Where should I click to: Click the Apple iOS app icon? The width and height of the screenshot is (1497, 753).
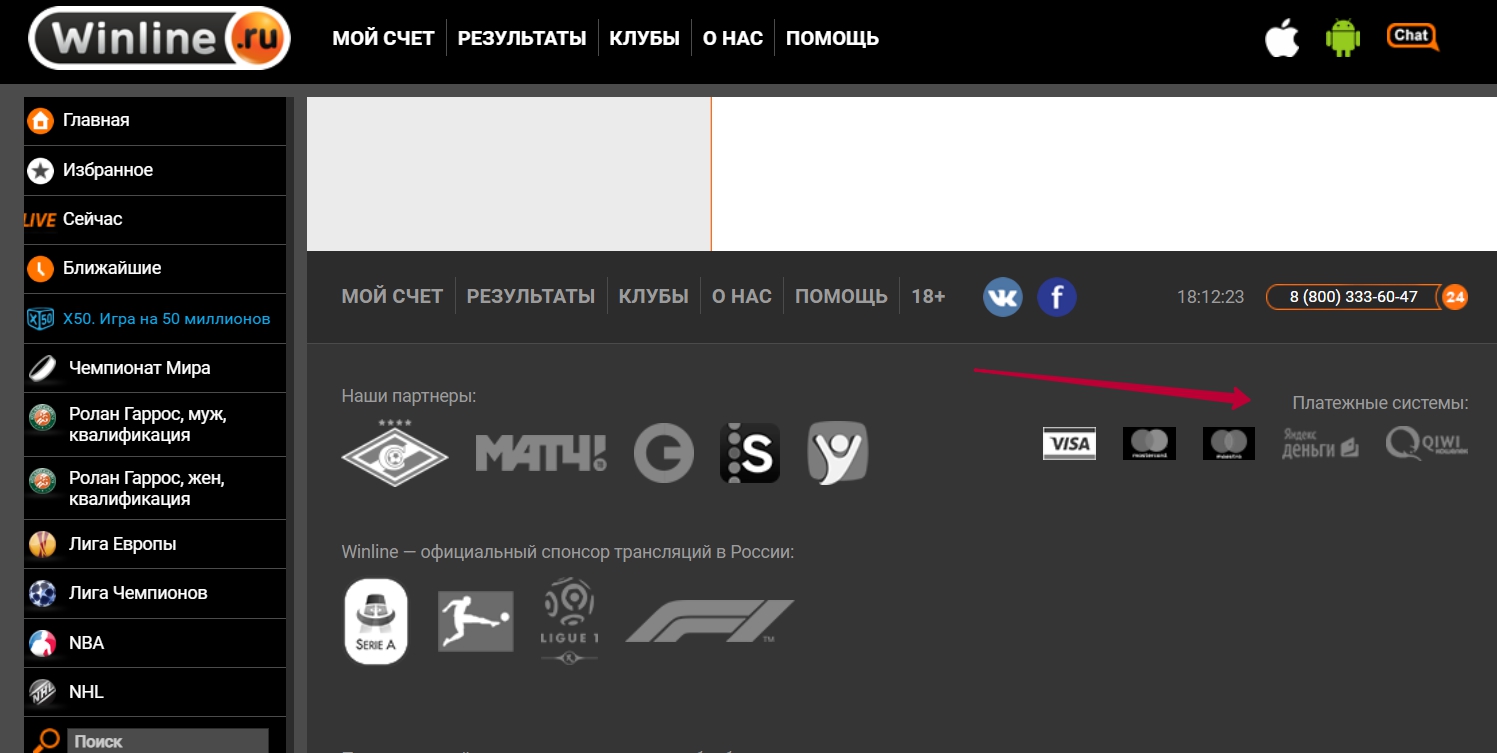click(x=1281, y=38)
